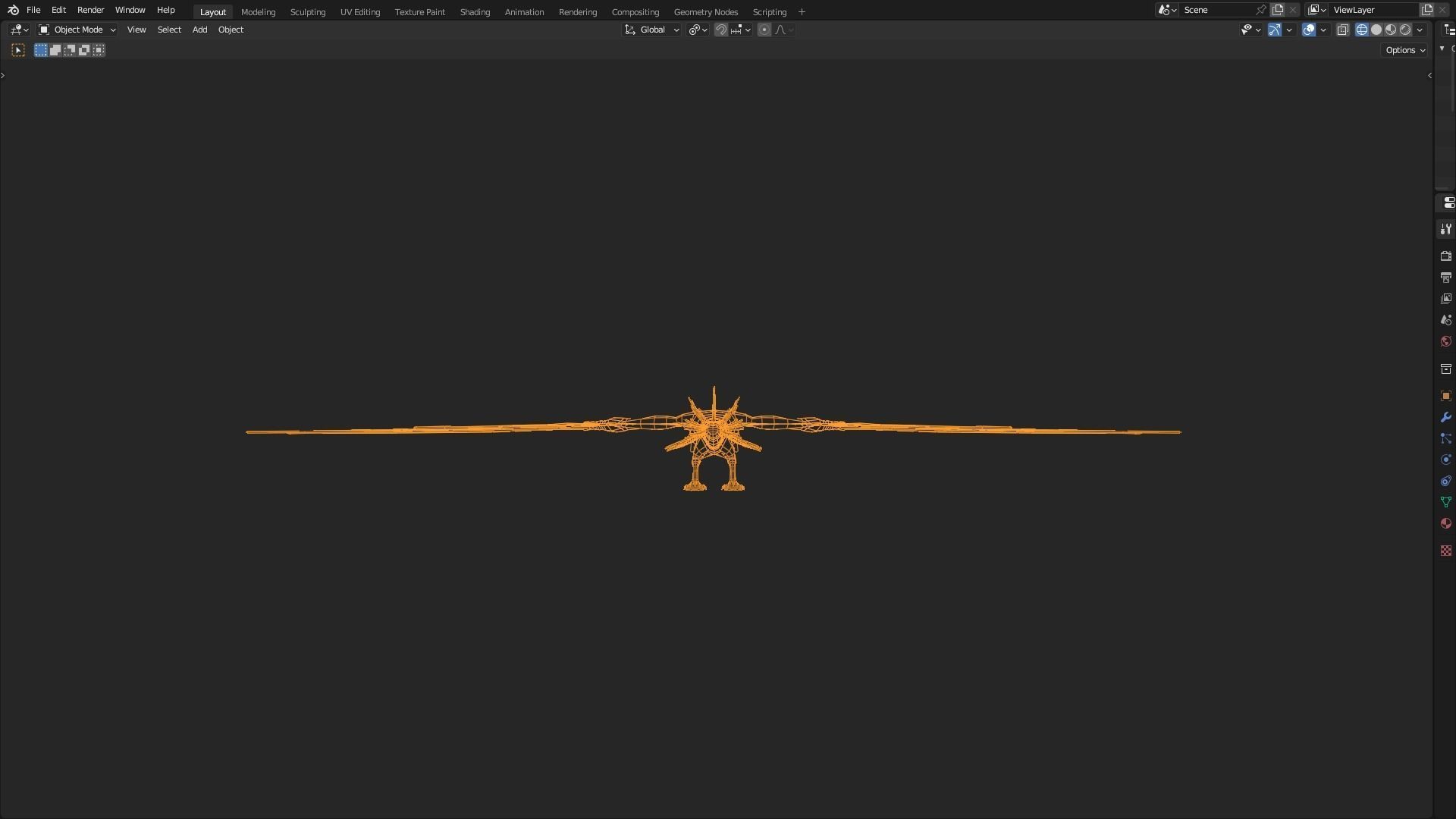The width and height of the screenshot is (1456, 819).
Task: Open the Texture properties tab
Action: [x=1445, y=551]
